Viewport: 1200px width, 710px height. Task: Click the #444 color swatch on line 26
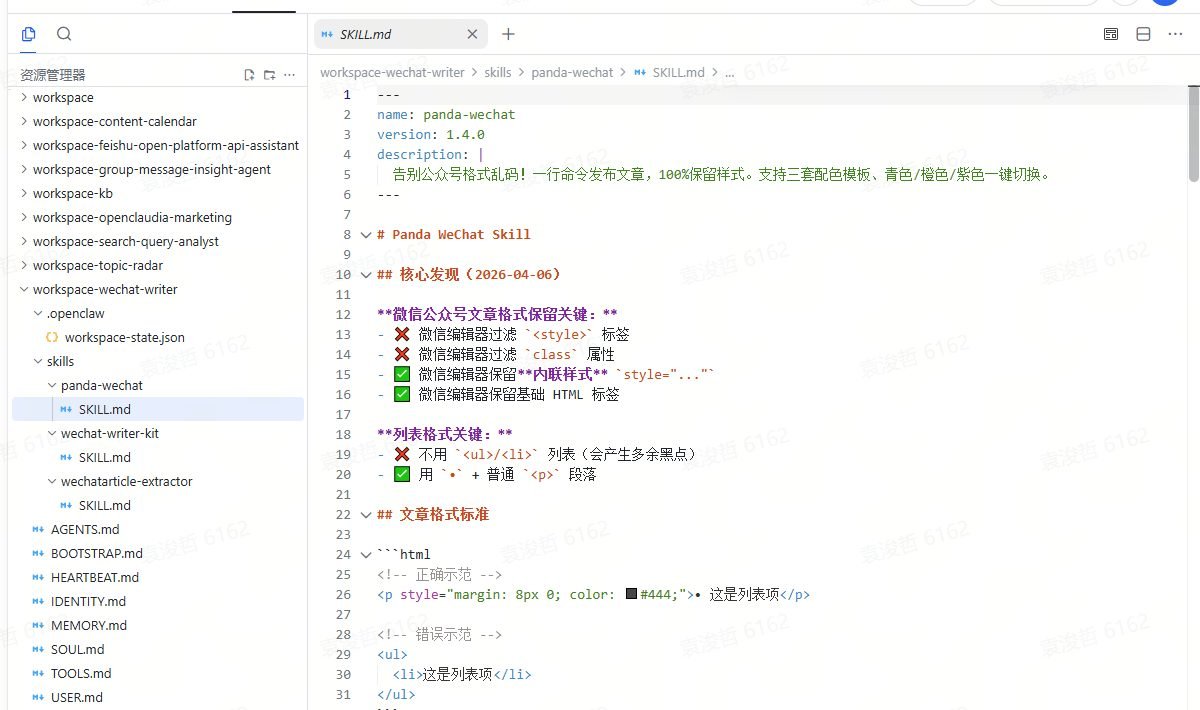pos(631,594)
